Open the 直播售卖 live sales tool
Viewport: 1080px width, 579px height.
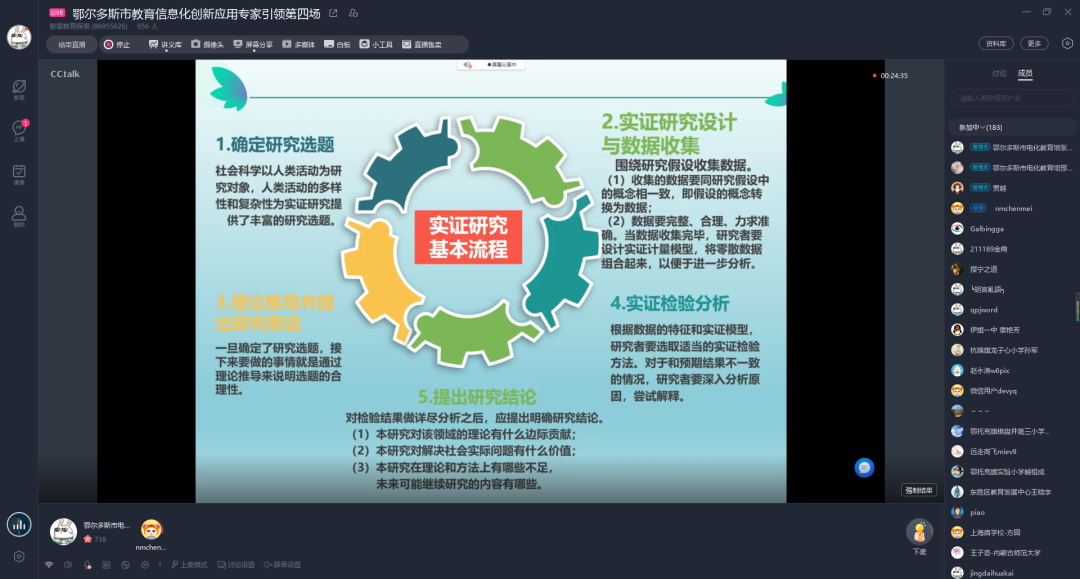click(422, 45)
